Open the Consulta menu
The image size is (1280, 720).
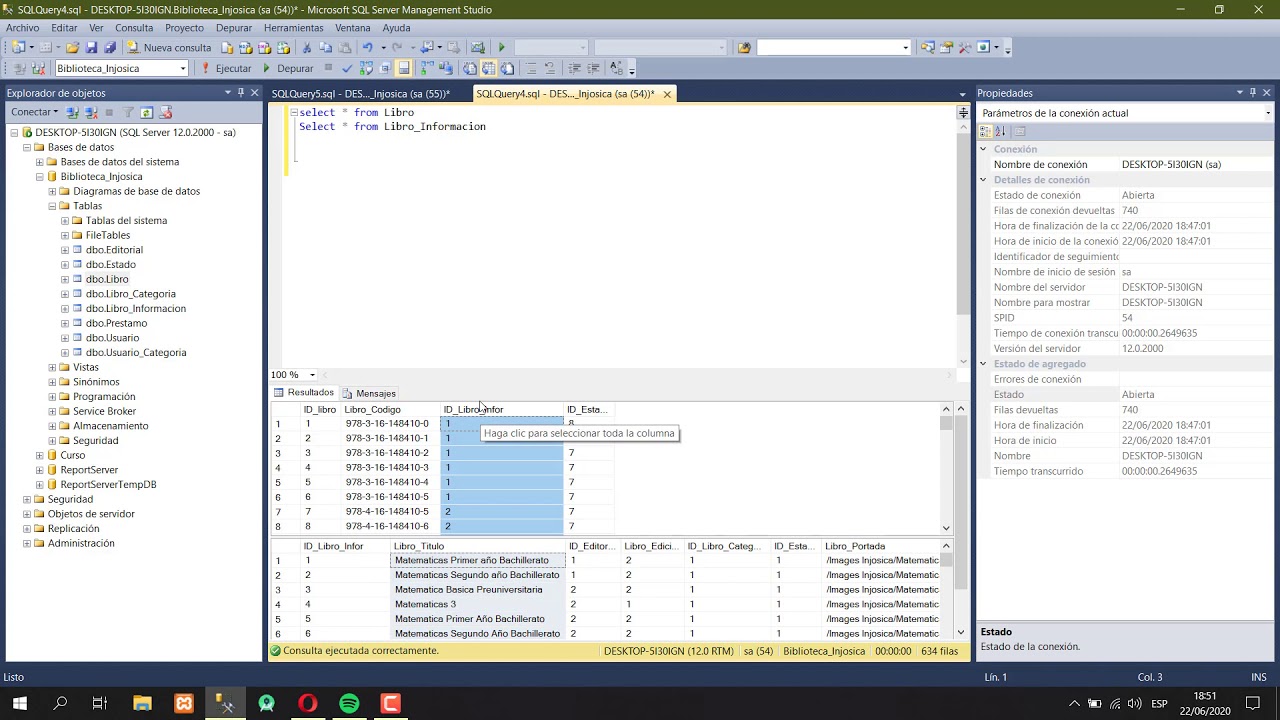(x=134, y=28)
